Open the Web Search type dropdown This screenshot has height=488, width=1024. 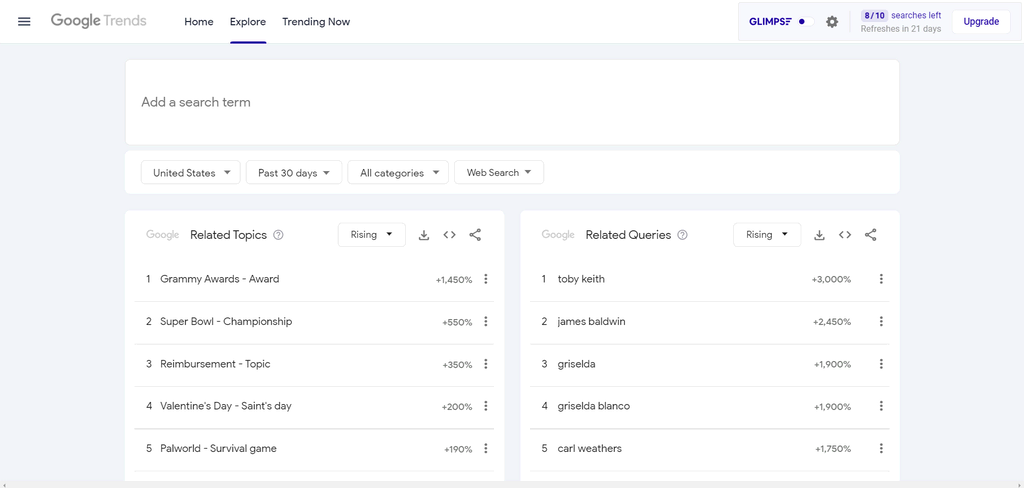coord(499,173)
